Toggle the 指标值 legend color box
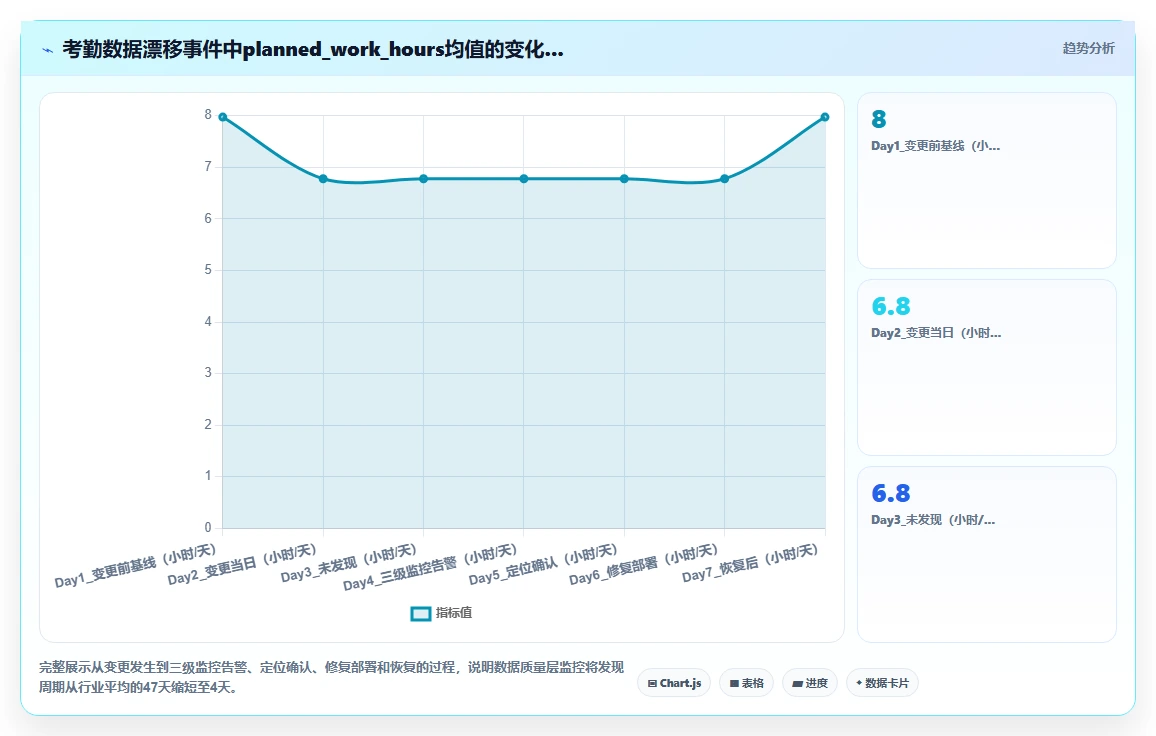1156x736 pixels. pyautogui.click(x=420, y=614)
